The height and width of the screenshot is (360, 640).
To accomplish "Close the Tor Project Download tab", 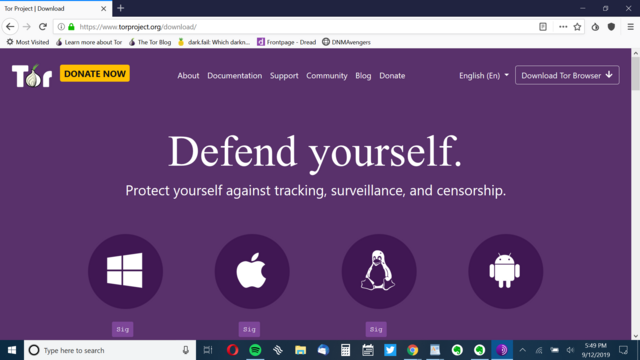I will [x=104, y=9].
